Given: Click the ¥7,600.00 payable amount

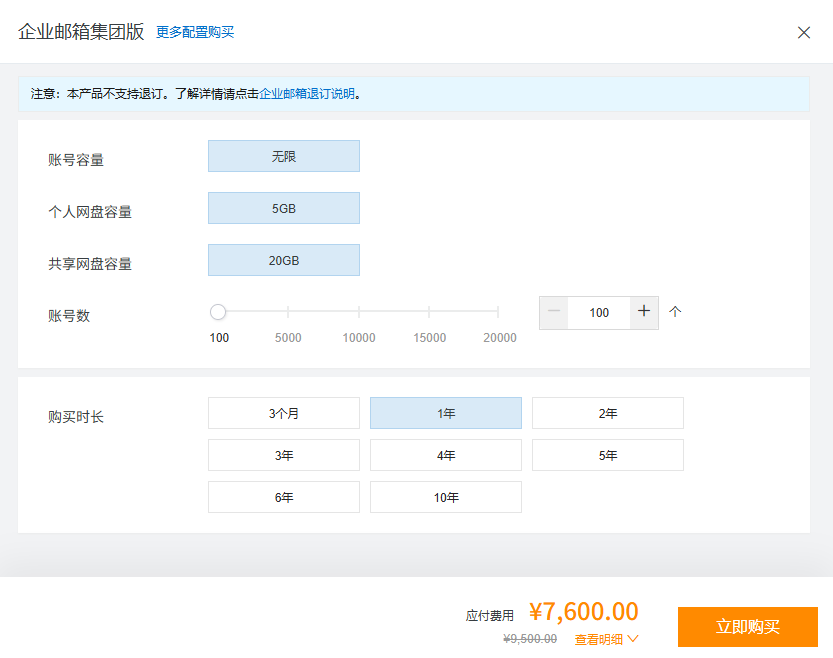Looking at the screenshot, I should 583,612.
